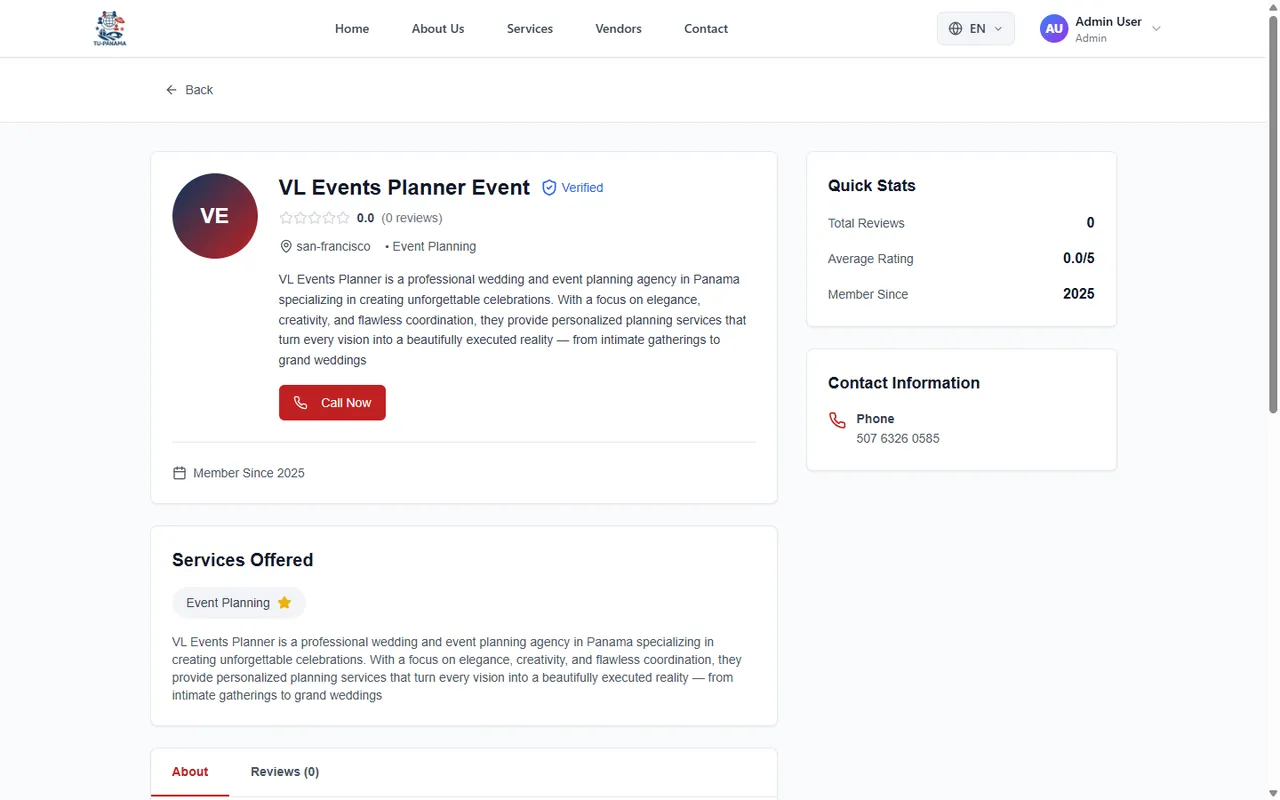Switch to the Reviews (0) tab

pos(285,772)
